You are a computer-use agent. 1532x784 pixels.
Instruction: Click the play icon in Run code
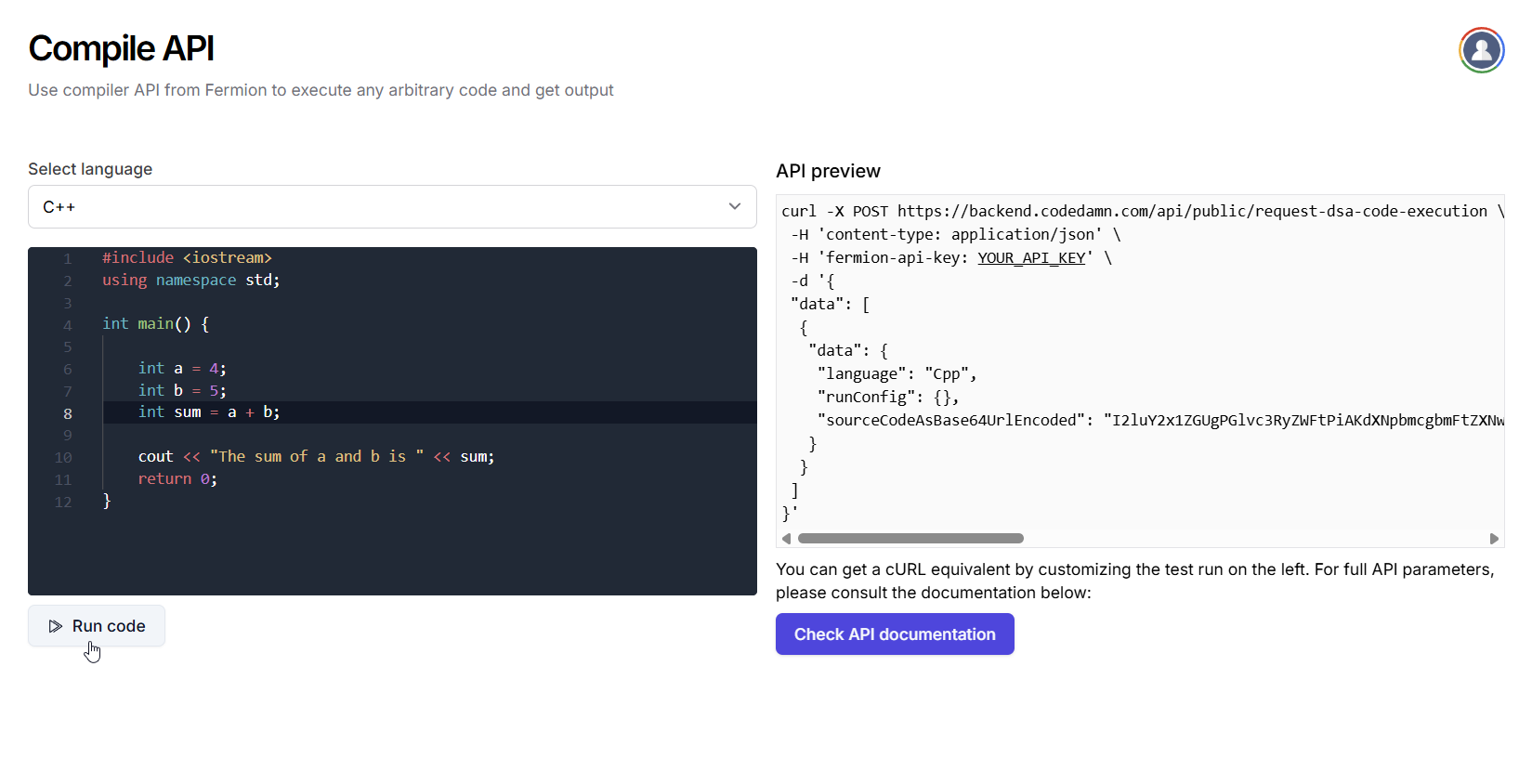[x=56, y=626]
